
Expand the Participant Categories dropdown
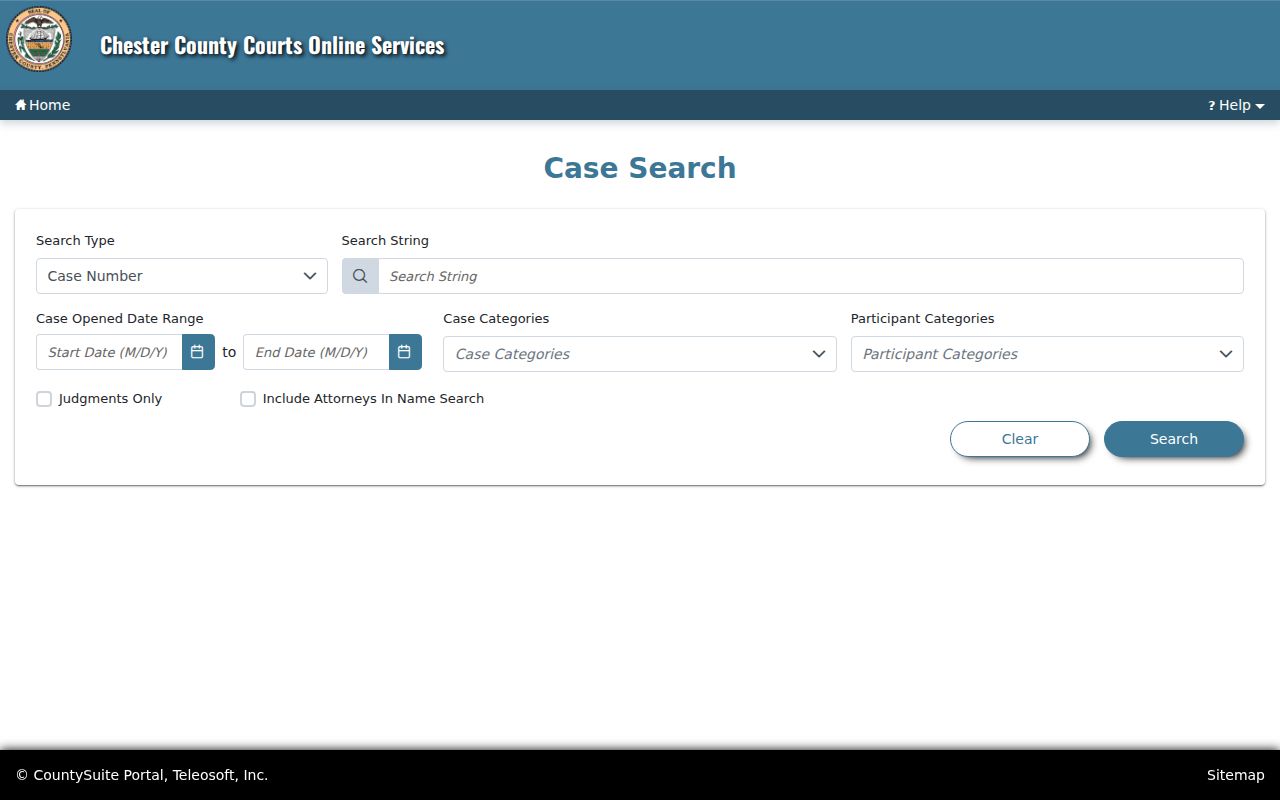coord(1047,354)
